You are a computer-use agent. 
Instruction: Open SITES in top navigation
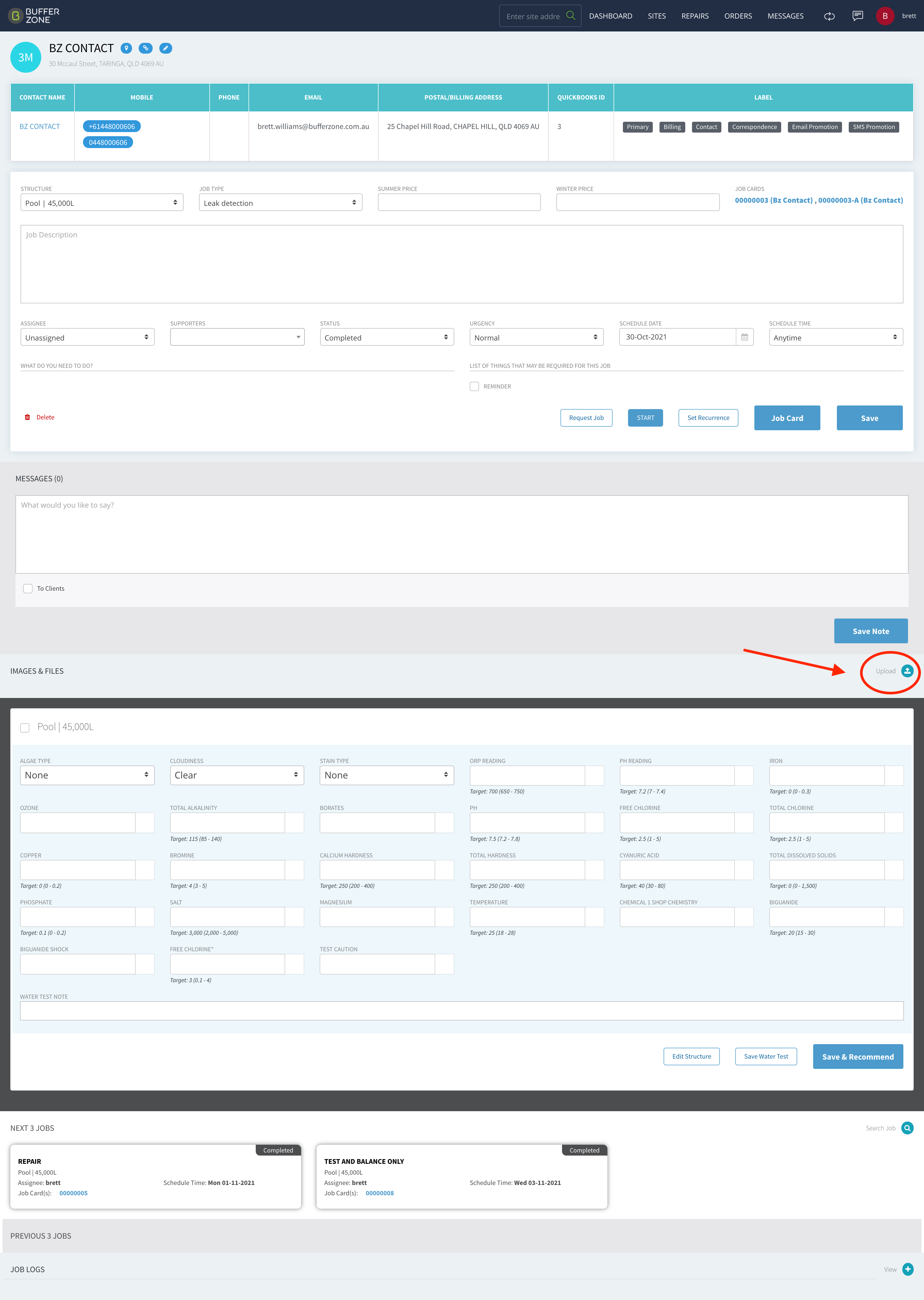[x=657, y=16]
